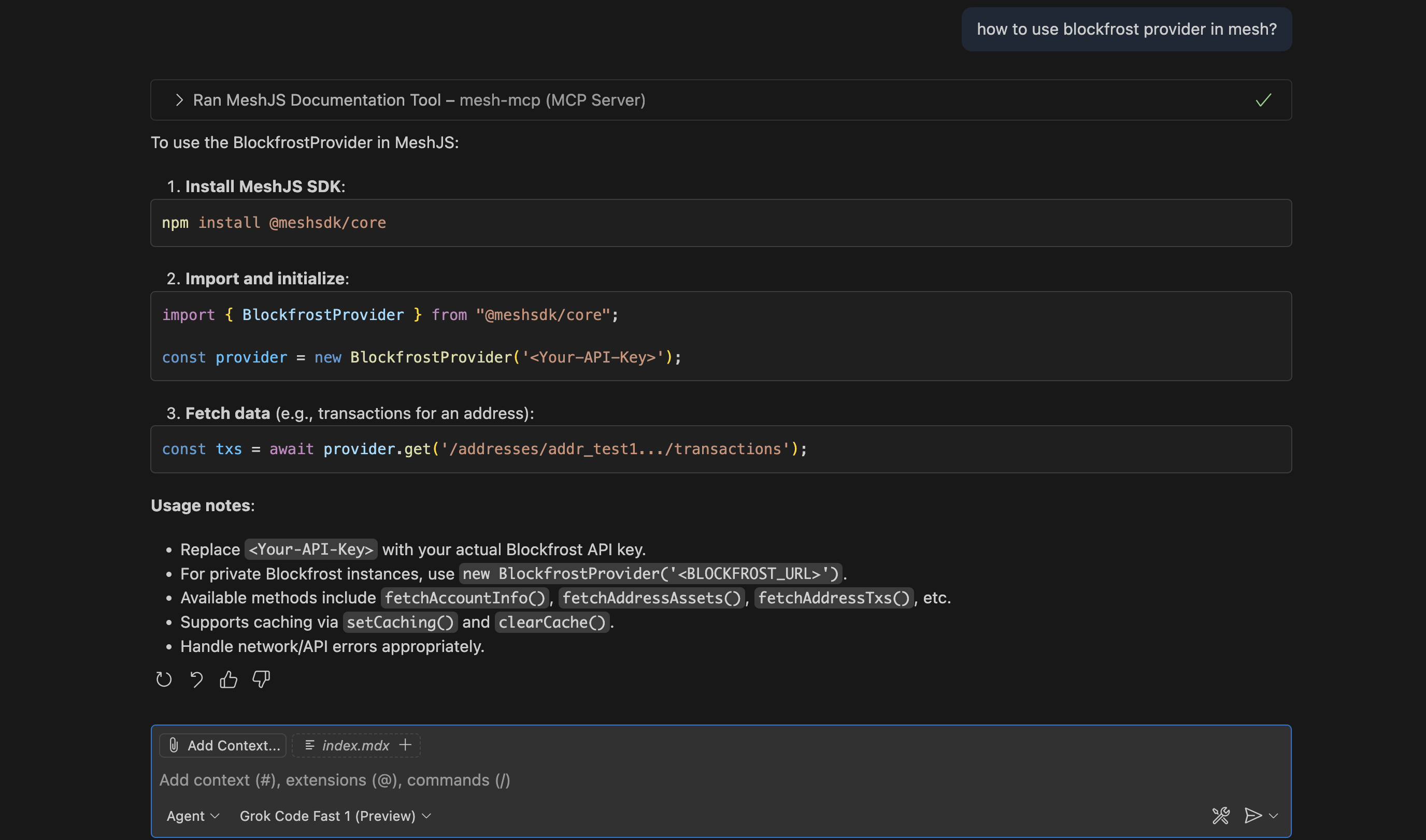1426x840 pixels.
Task: Click the send message arrow icon
Action: [1253, 816]
